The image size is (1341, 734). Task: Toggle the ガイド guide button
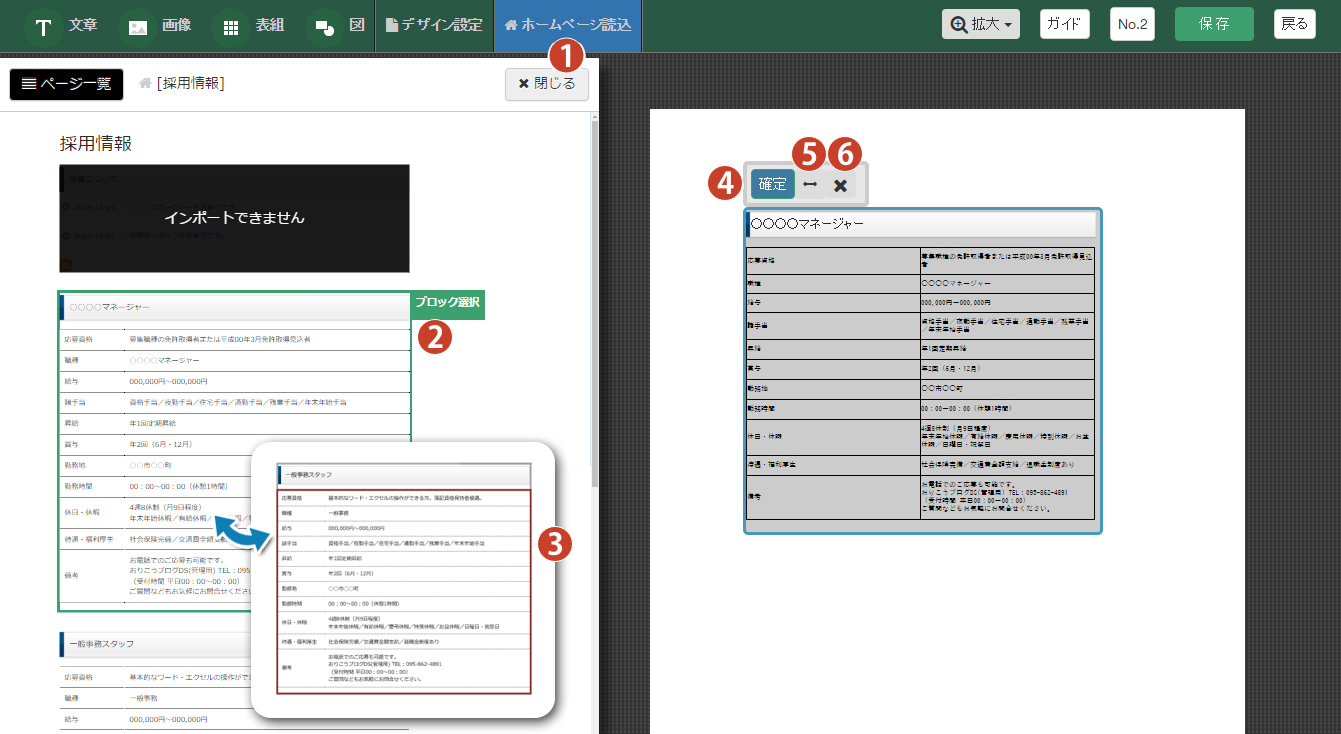pyautogui.click(x=1064, y=24)
